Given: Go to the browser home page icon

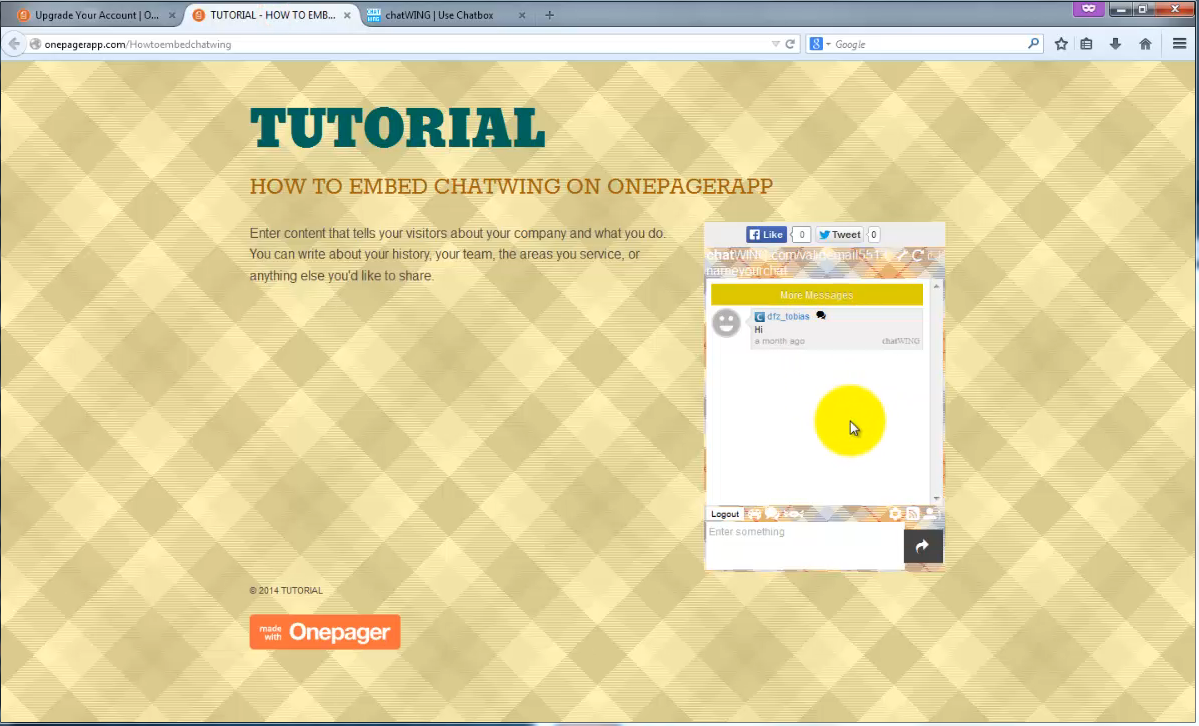Looking at the screenshot, I should [1145, 44].
